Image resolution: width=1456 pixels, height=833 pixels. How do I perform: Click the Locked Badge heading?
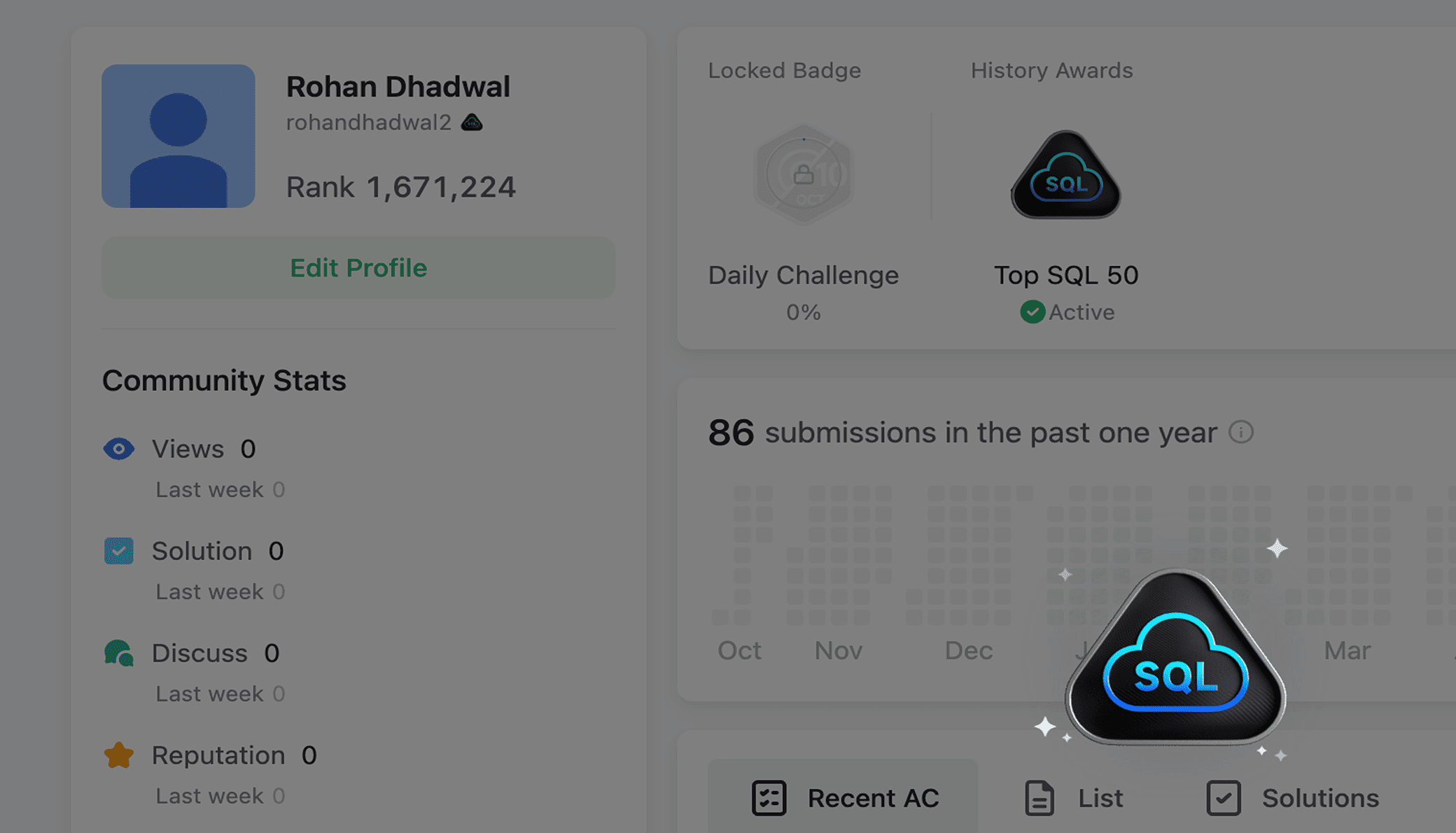pos(784,71)
